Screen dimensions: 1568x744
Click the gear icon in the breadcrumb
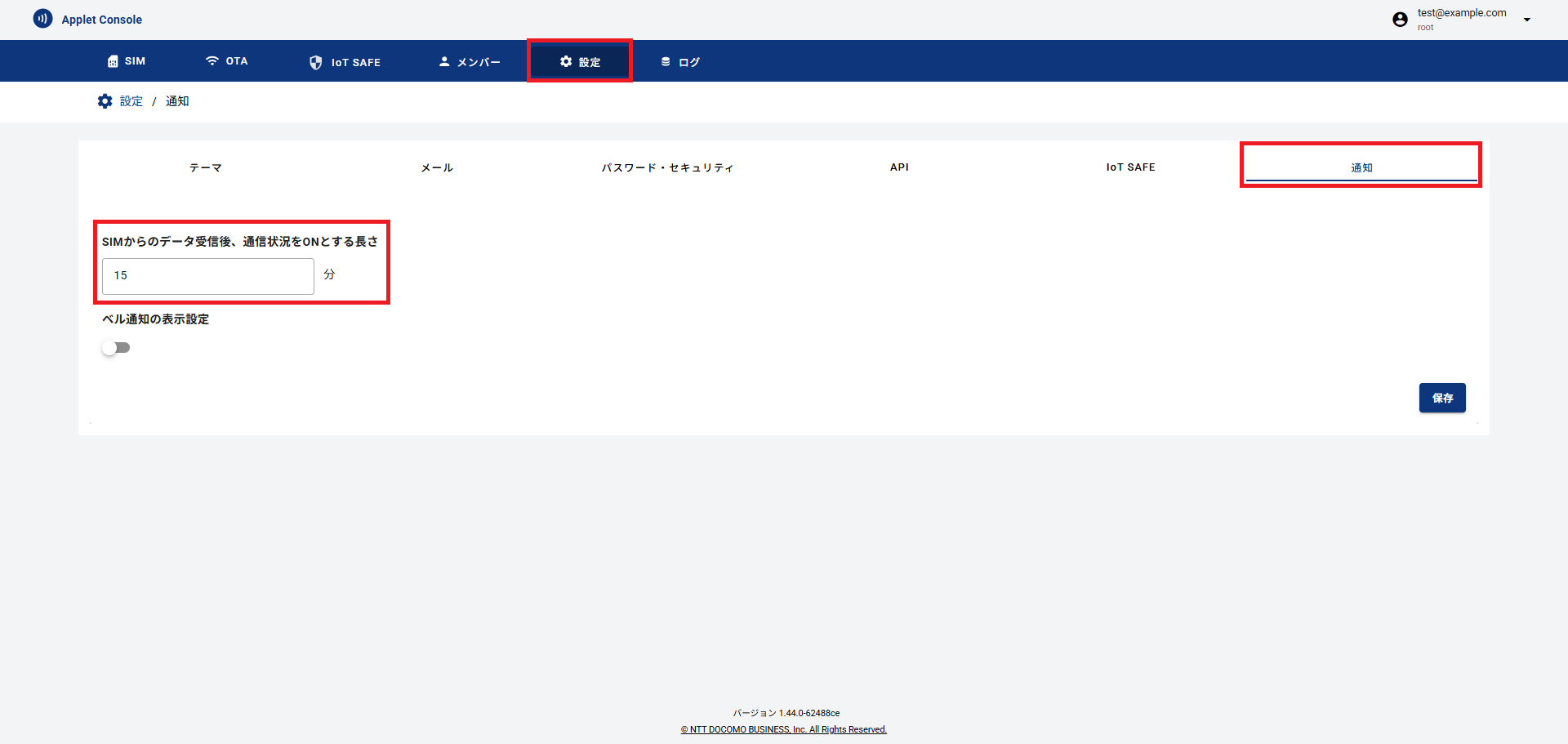[105, 100]
